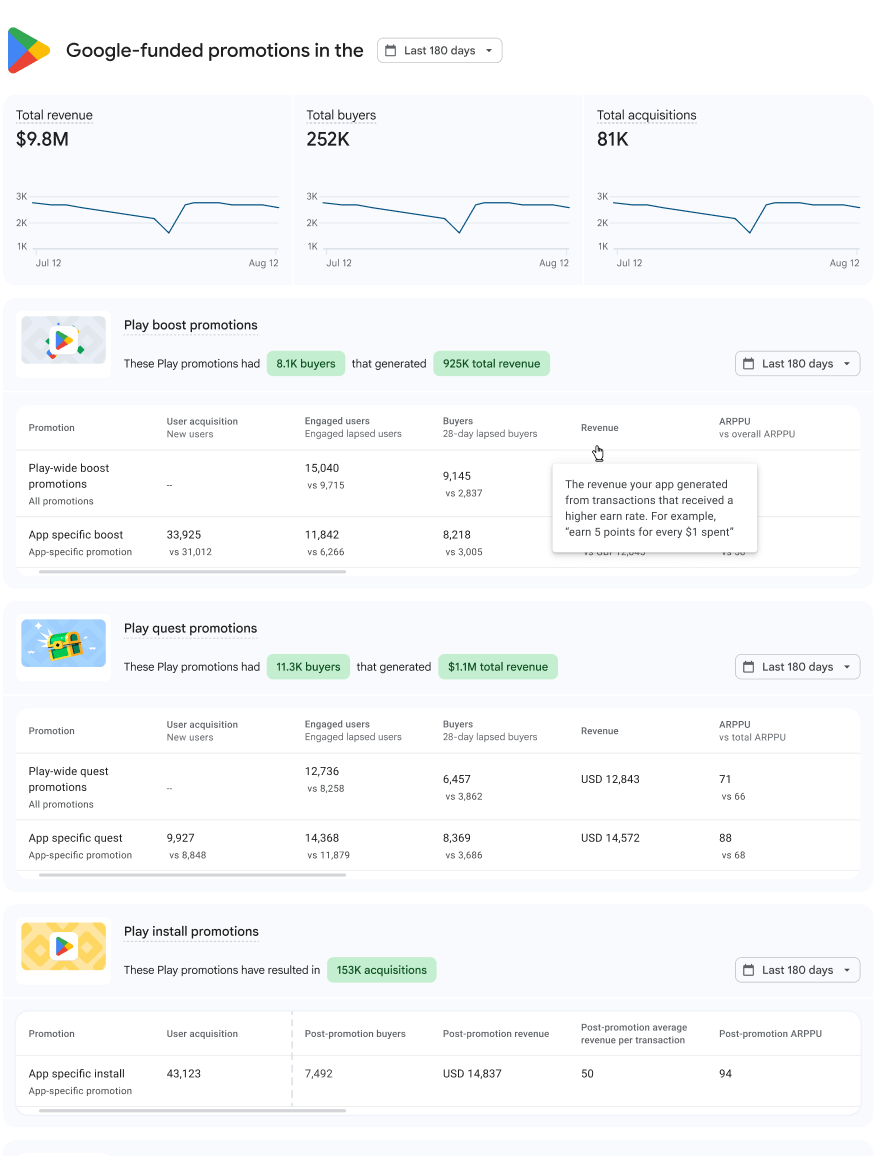Viewport: 888px width, 1156px height.
Task: Click the Google Play logo icon
Action: [29, 50]
